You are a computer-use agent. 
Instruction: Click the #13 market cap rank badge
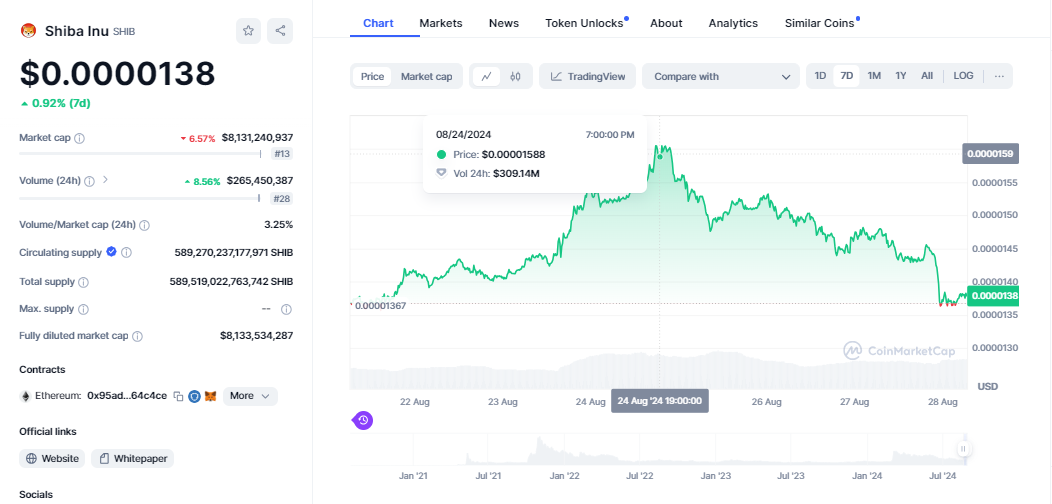pos(282,154)
